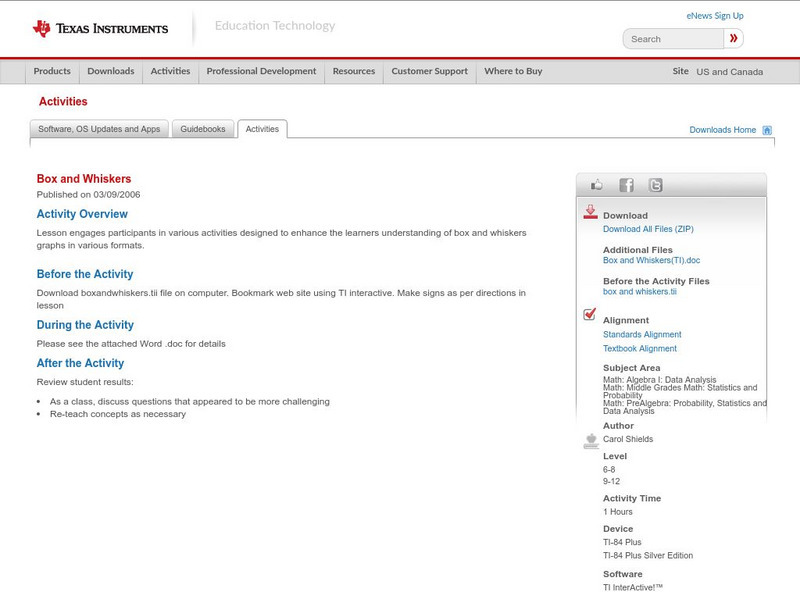Click the Texas Instruments logo
The height and width of the screenshot is (592, 800).
(x=100, y=28)
